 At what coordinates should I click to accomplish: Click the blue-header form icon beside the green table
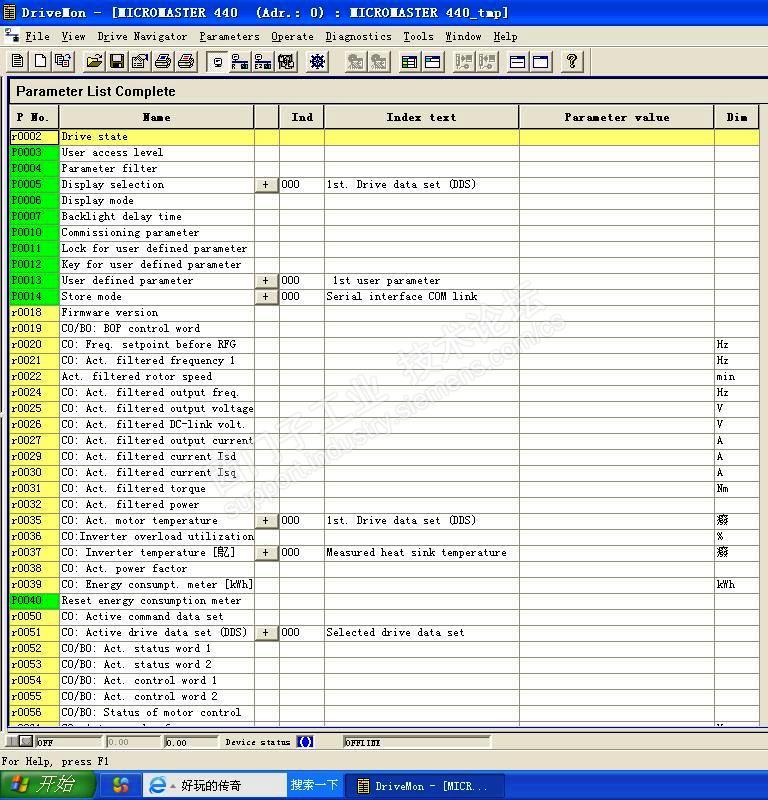point(432,62)
